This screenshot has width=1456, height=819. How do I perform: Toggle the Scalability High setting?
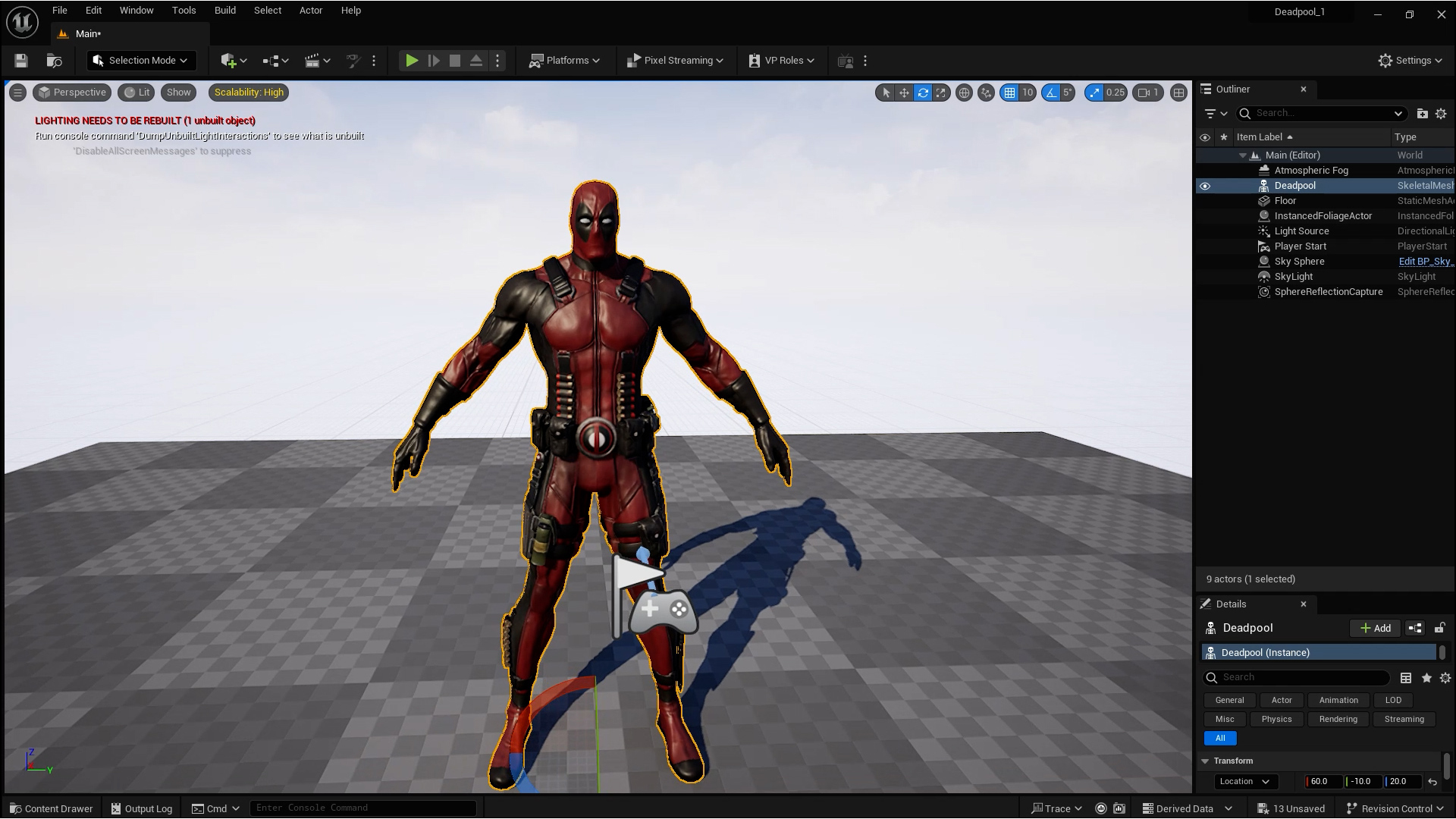tap(248, 92)
